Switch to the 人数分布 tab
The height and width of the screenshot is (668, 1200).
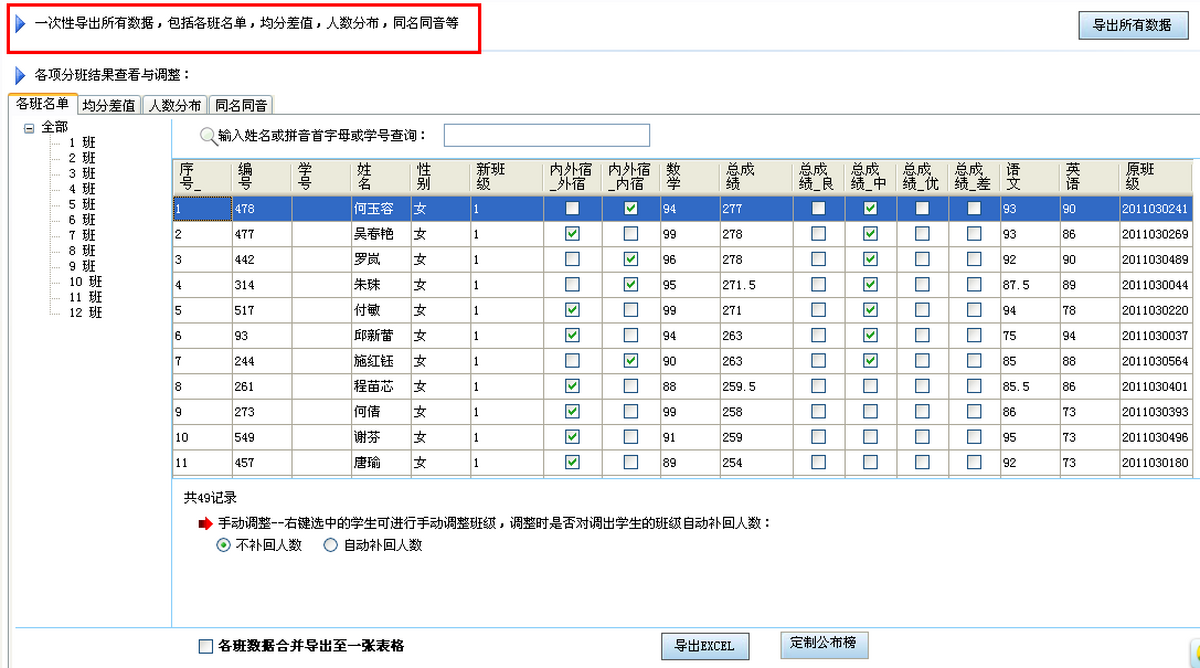click(175, 105)
